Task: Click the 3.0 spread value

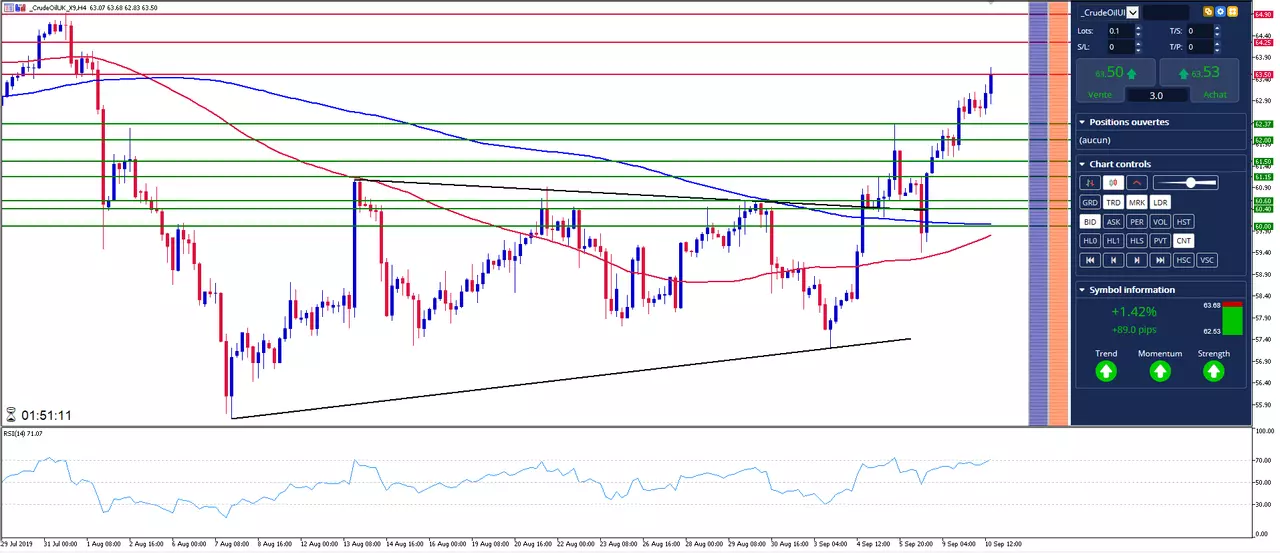Action: click(x=1157, y=95)
